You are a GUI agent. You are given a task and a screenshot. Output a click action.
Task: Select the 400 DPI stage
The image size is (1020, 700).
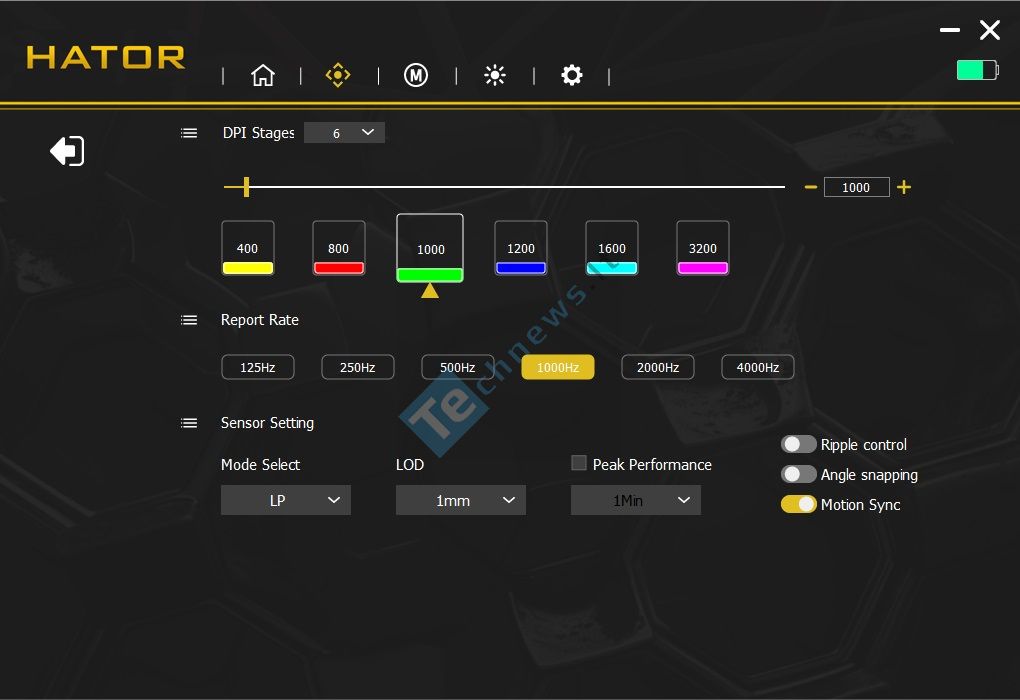pyautogui.click(x=247, y=247)
